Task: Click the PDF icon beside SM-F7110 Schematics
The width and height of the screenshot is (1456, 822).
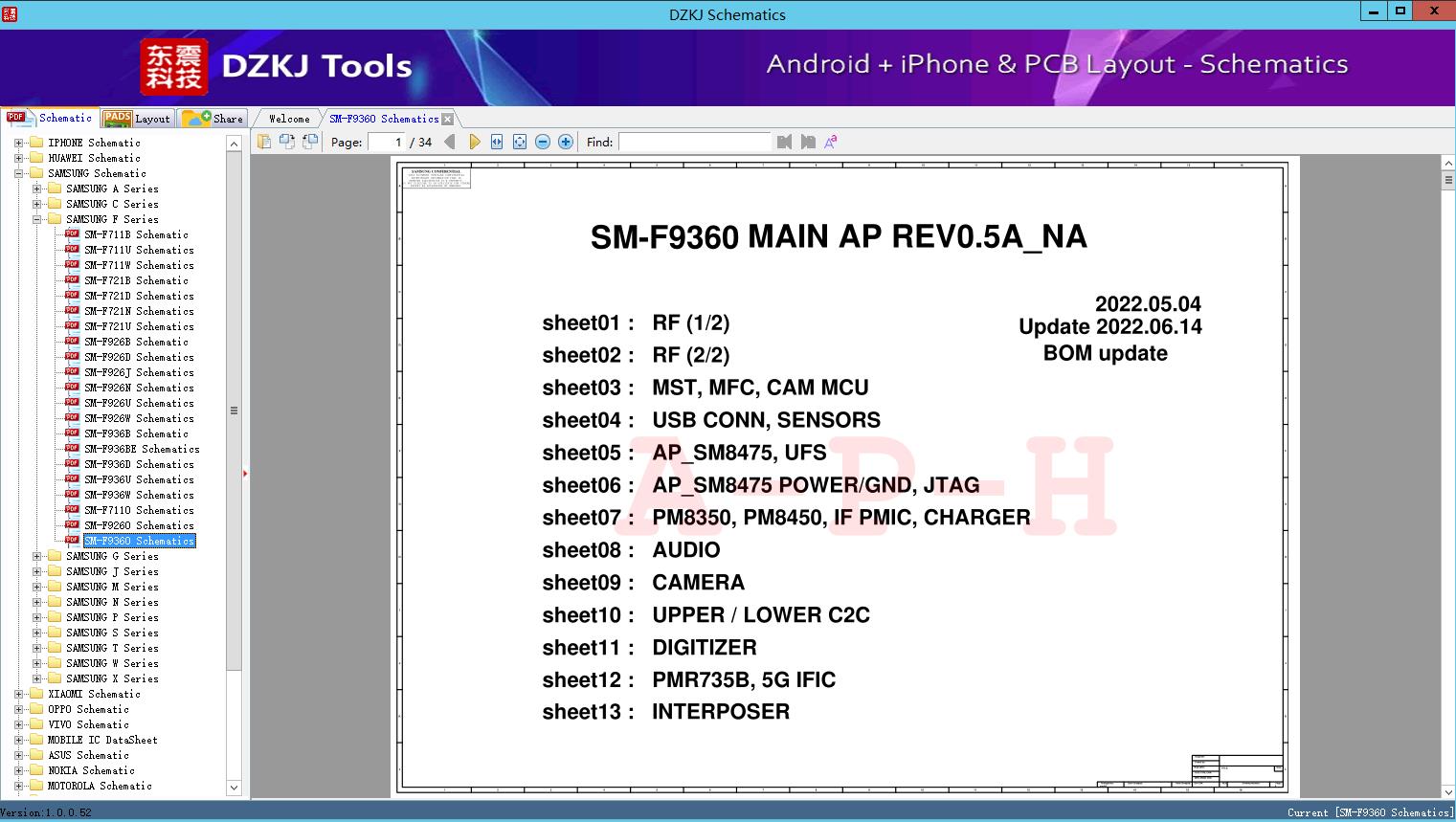Action: [x=72, y=510]
